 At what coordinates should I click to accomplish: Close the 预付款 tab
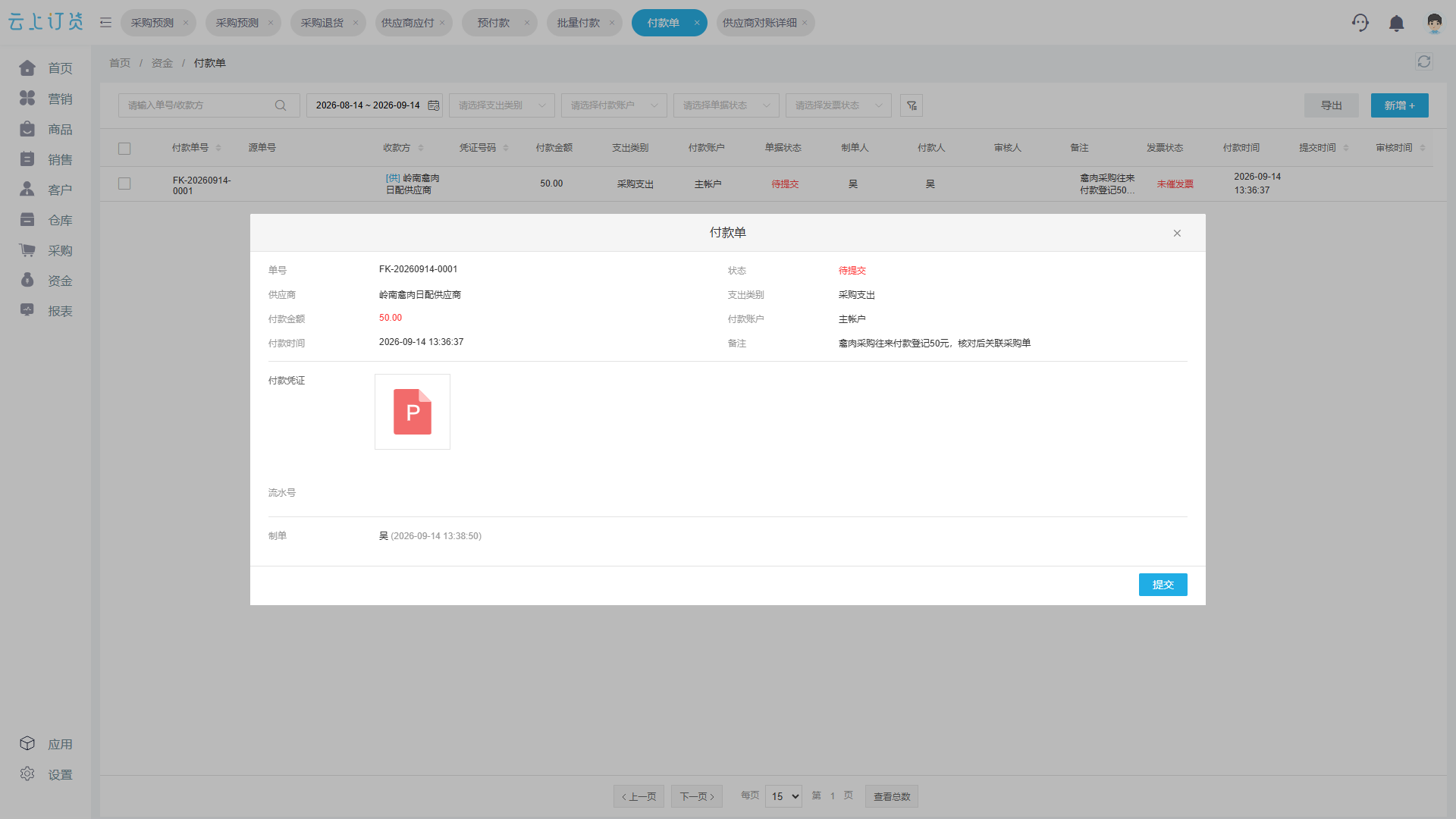[x=526, y=23]
